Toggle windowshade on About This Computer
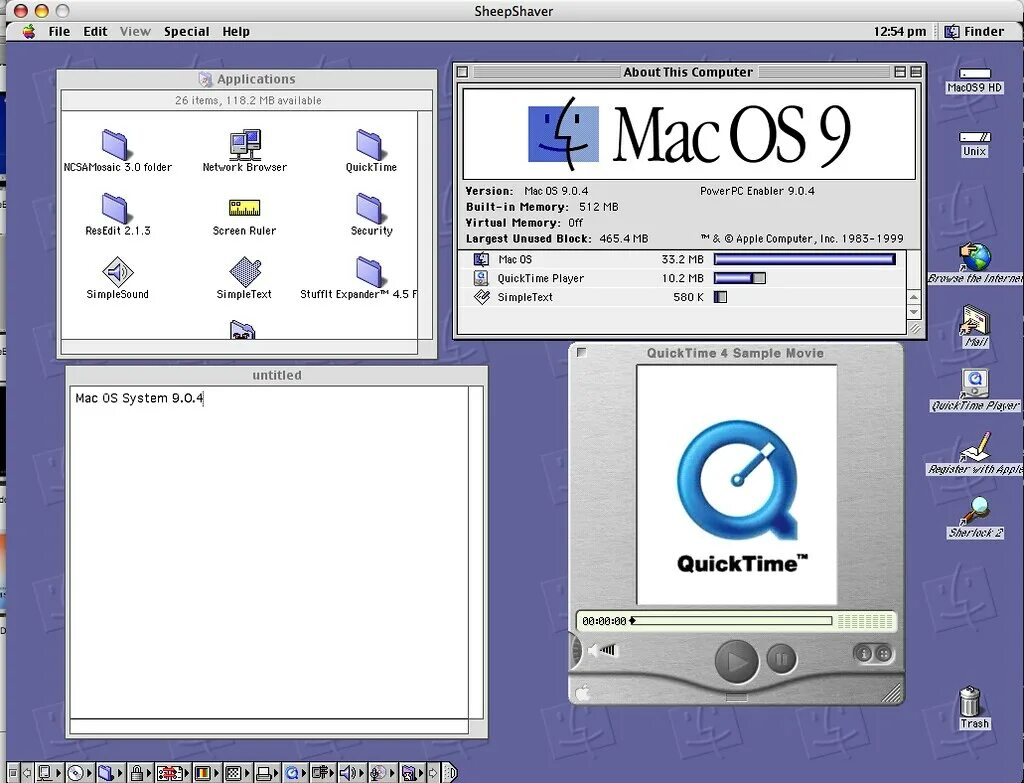1024x783 pixels. [916, 72]
